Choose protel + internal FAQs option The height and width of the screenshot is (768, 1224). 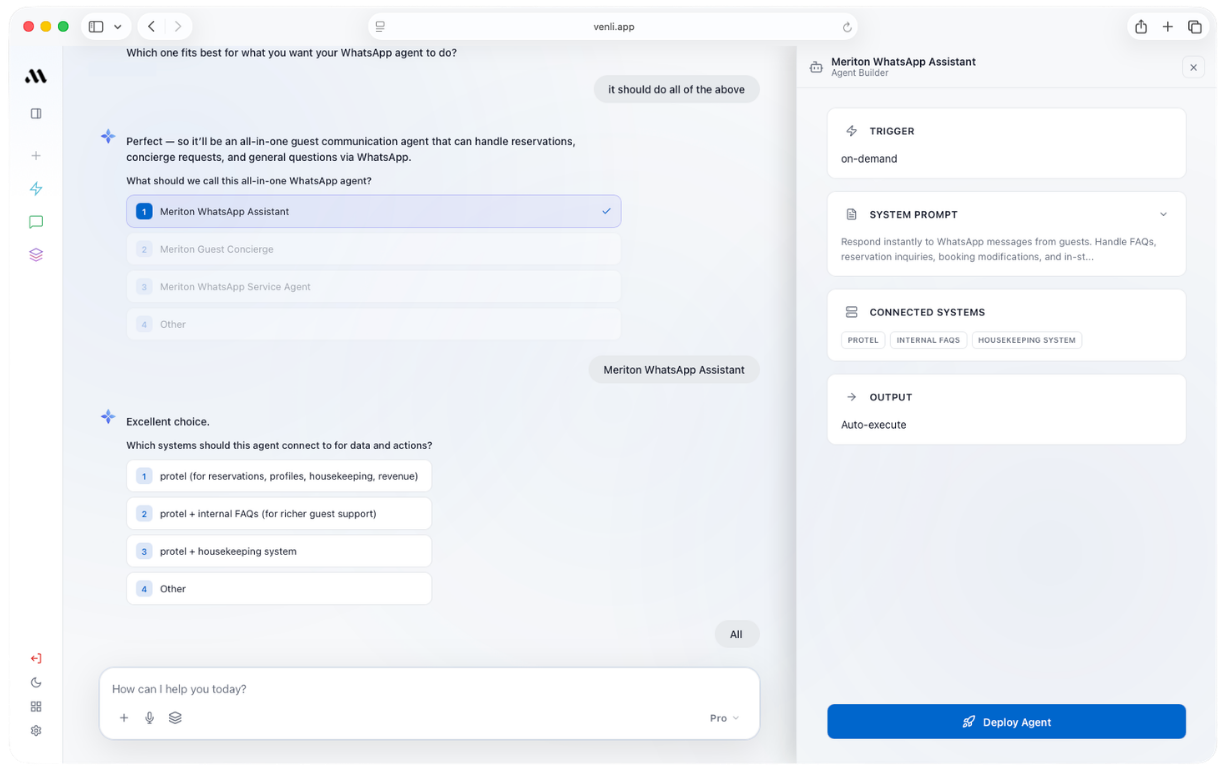point(279,514)
